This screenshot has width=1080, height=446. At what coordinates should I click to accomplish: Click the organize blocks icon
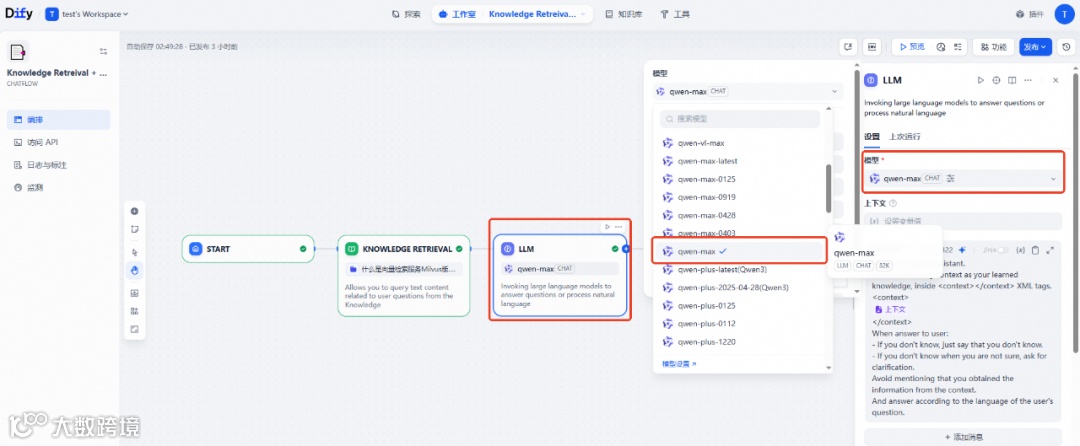(134, 311)
